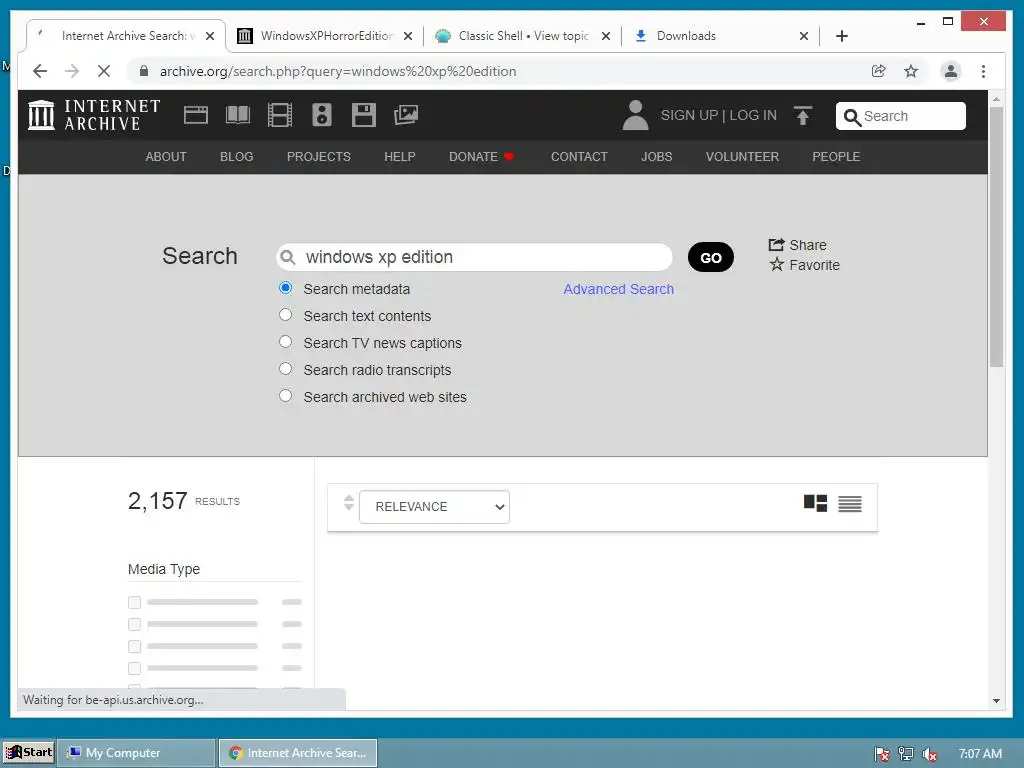1024x768 pixels.
Task: Click the share page icon in address bar
Action: tap(878, 71)
